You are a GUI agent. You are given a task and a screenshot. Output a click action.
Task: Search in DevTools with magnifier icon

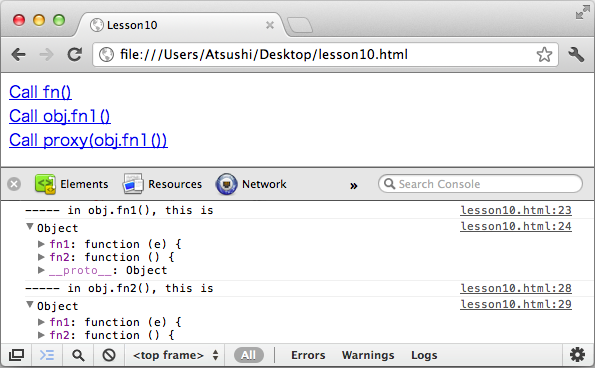[78, 355]
